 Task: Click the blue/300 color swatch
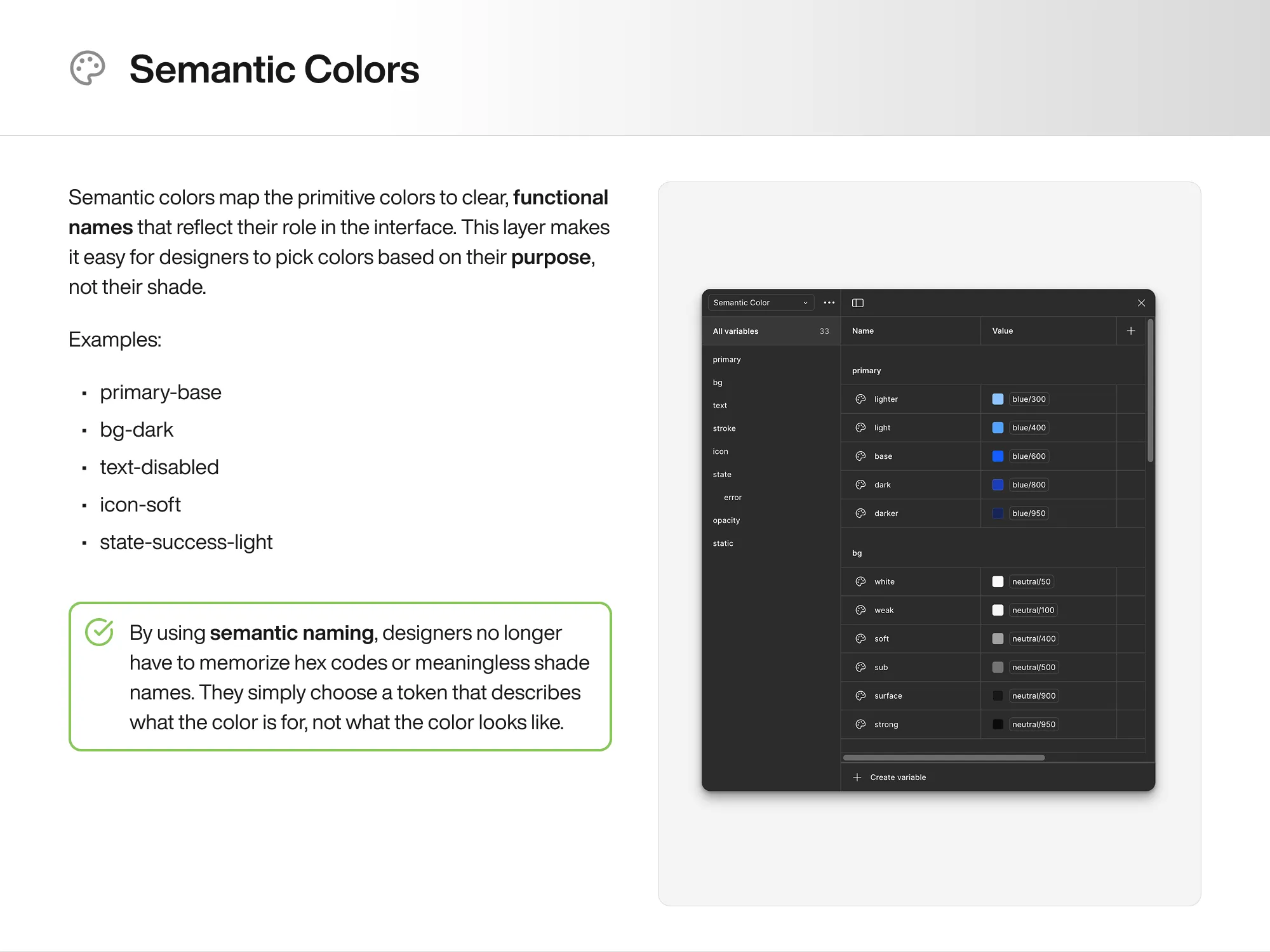(998, 399)
